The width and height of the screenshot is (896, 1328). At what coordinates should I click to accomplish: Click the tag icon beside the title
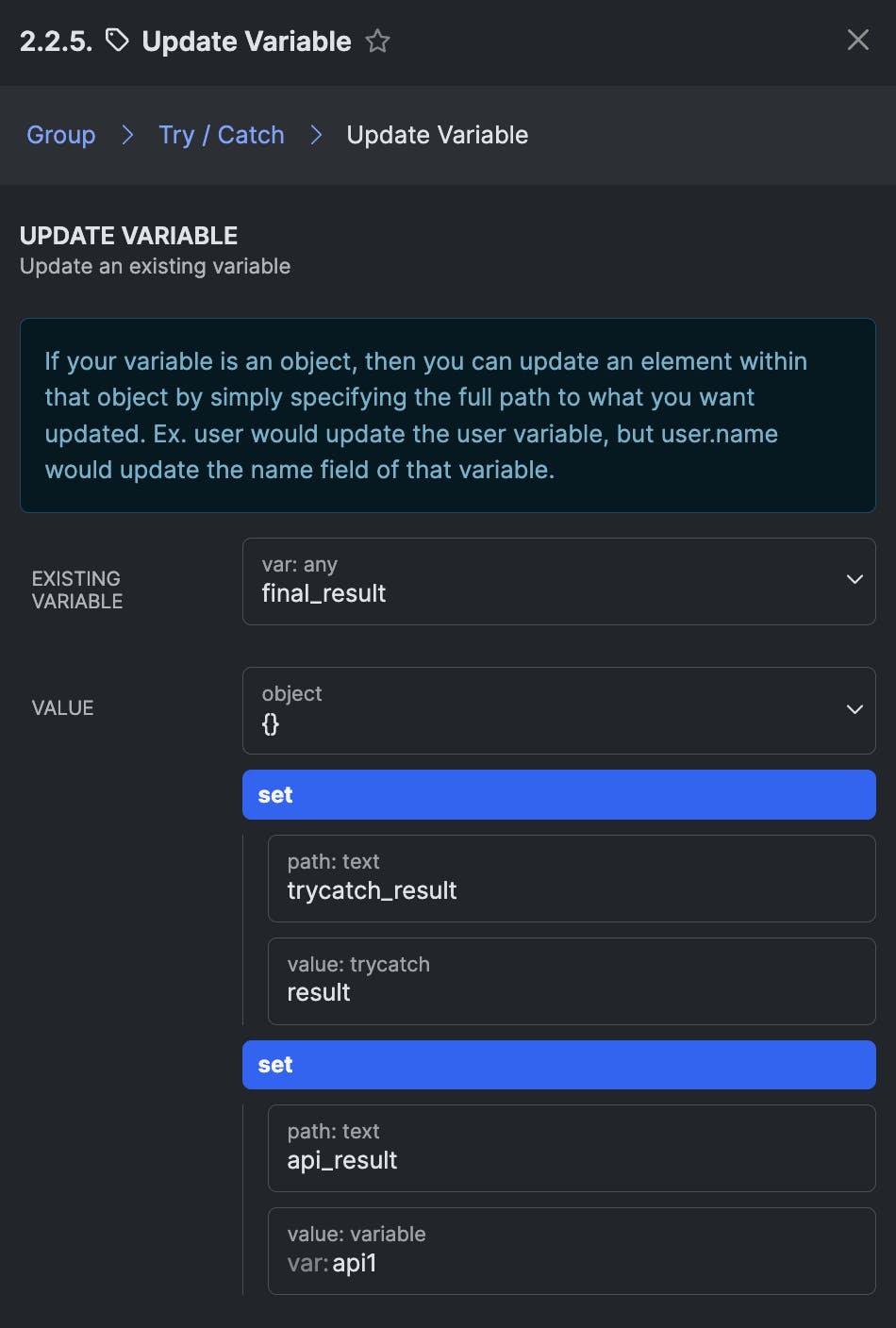pyautogui.click(x=117, y=41)
